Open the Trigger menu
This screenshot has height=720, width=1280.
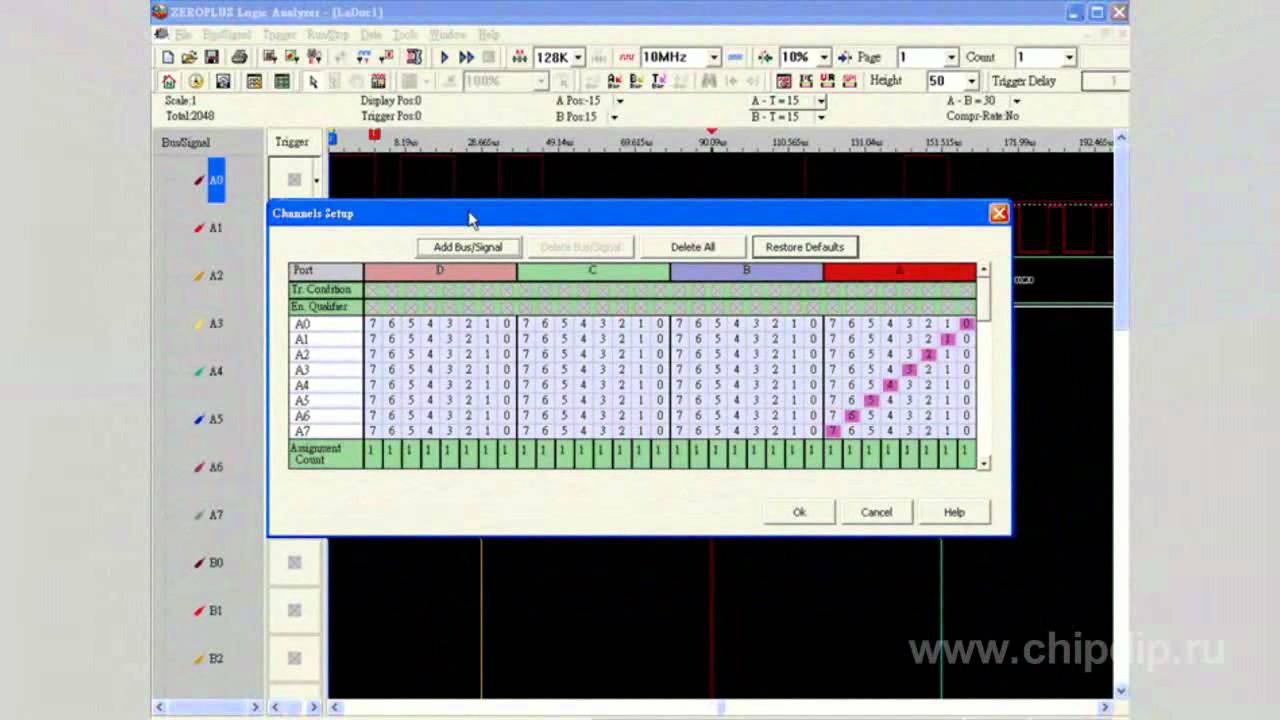coord(279,34)
